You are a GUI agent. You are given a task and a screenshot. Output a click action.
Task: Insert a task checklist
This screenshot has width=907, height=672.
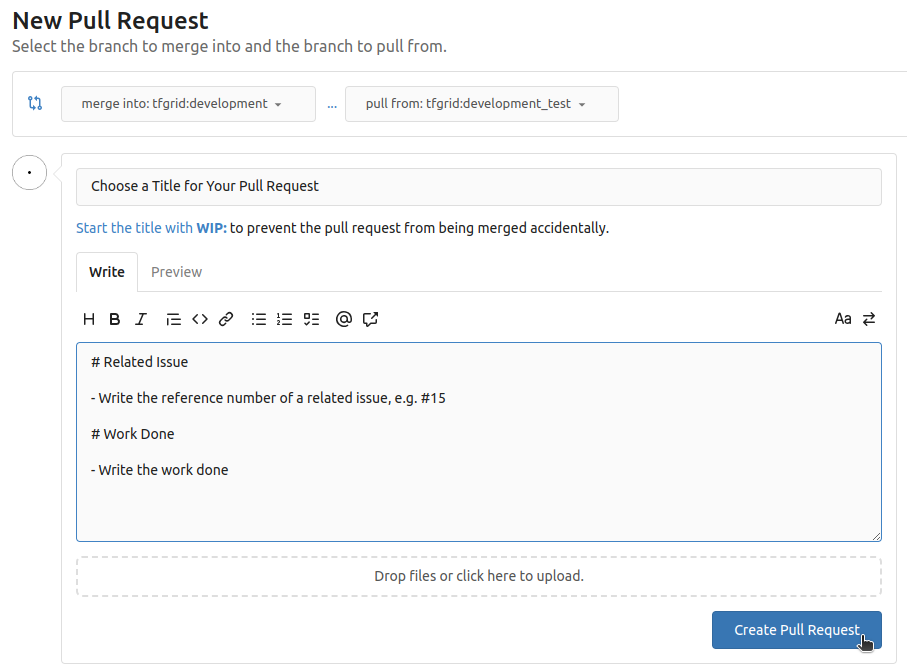point(311,319)
